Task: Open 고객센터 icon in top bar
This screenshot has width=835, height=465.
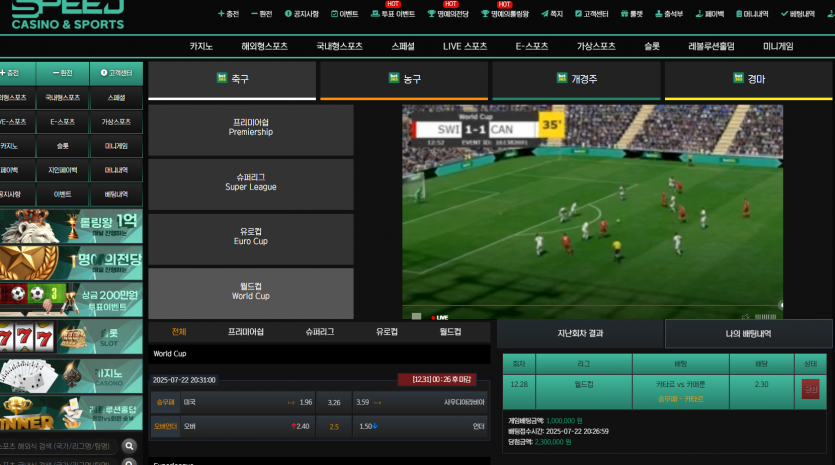Action: 578,14
